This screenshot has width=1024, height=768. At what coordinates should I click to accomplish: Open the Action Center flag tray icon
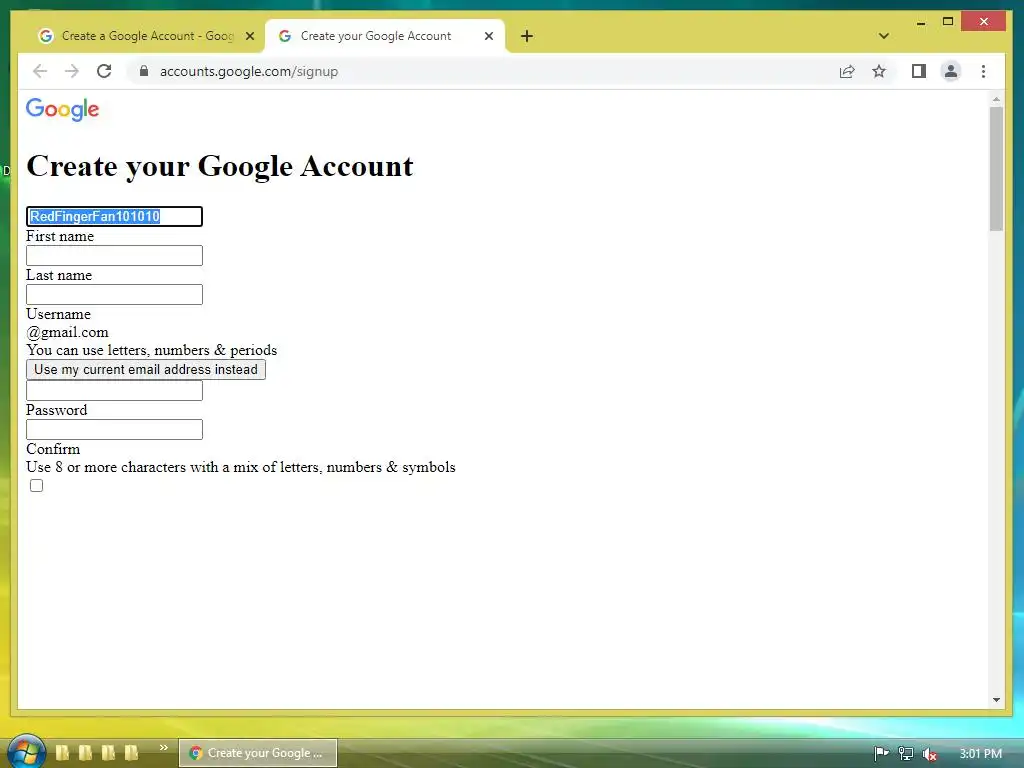click(x=881, y=754)
